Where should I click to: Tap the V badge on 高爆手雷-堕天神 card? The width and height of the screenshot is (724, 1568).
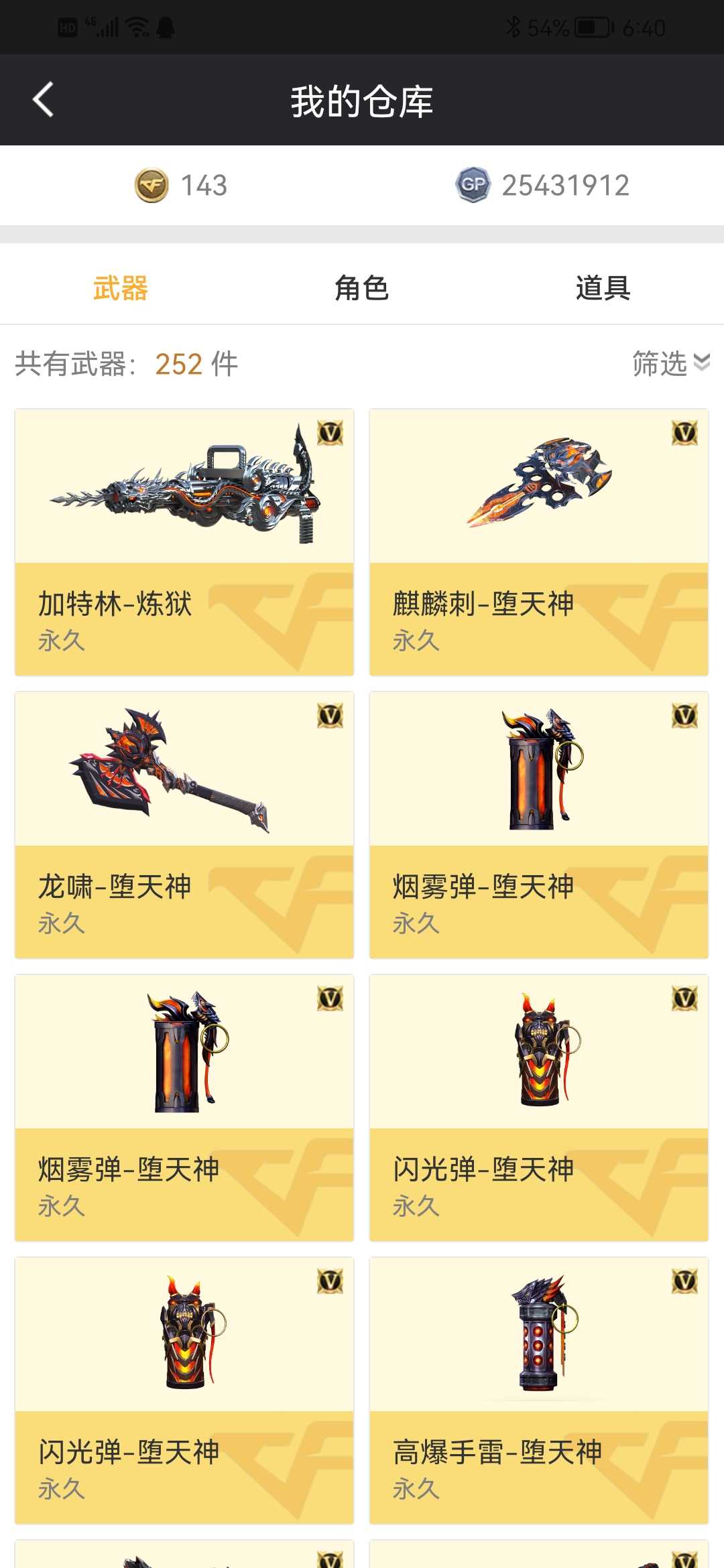coord(684,1281)
